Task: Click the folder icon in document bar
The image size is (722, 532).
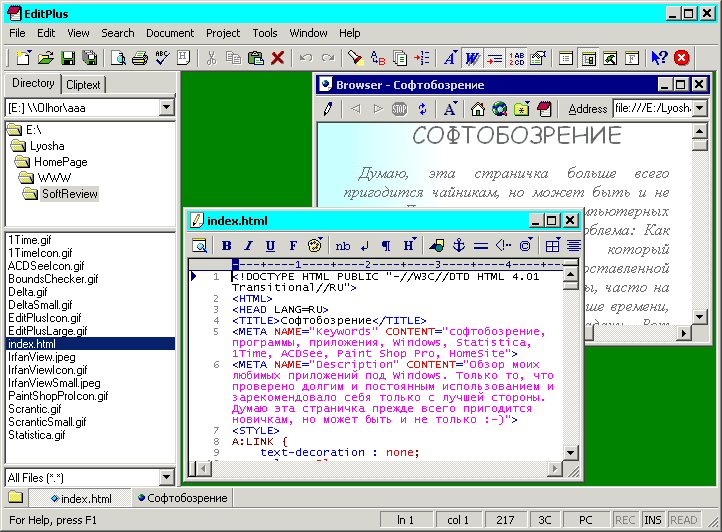Action: [x=15, y=497]
